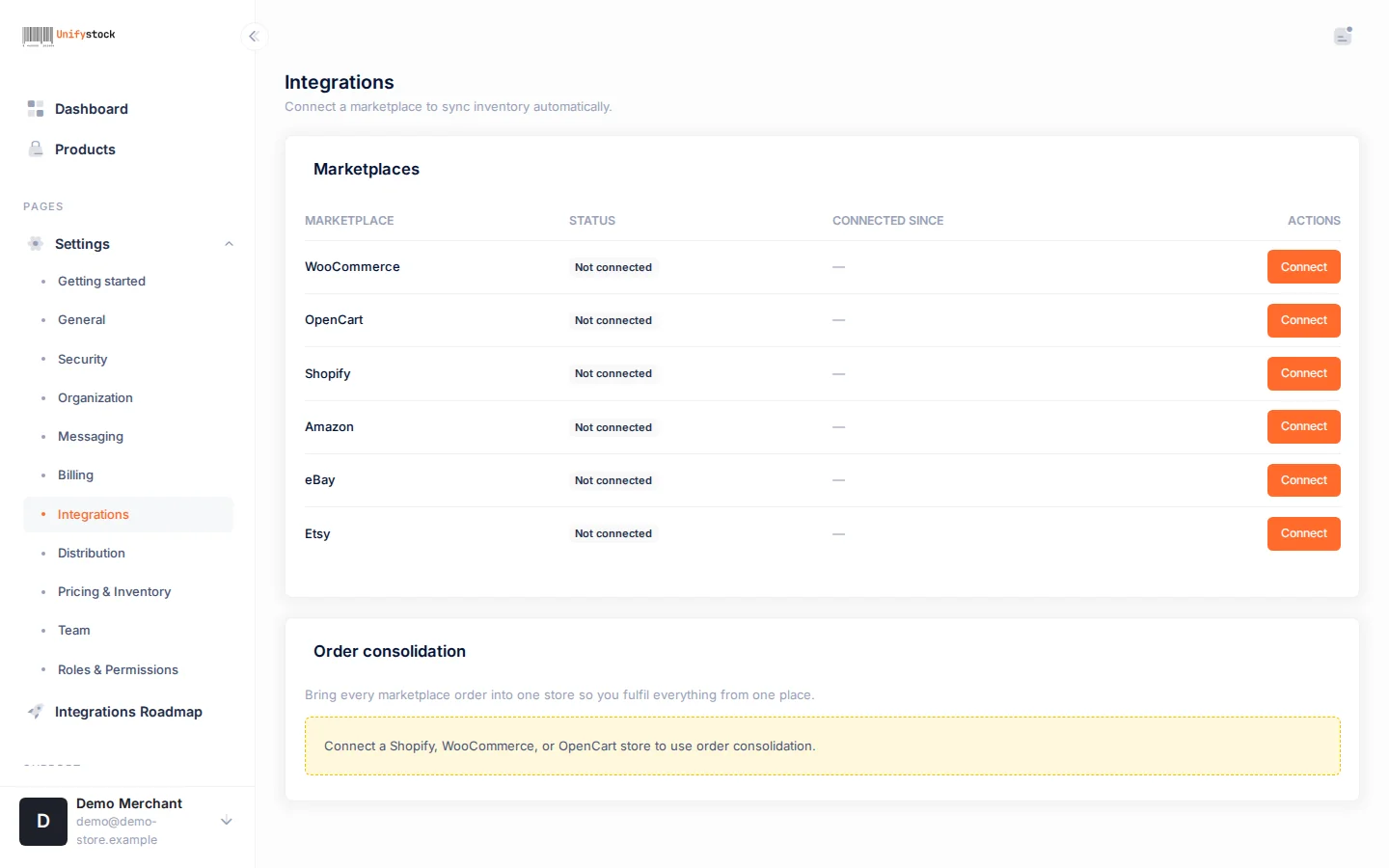Click the Amazon marketplace name
The width and height of the screenshot is (1389, 868).
(x=329, y=427)
